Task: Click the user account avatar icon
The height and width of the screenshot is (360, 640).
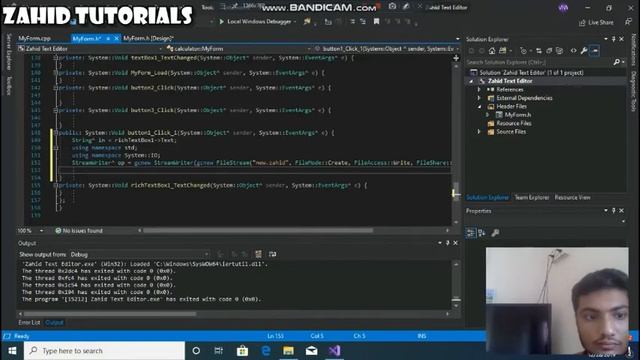Action: 563,8
